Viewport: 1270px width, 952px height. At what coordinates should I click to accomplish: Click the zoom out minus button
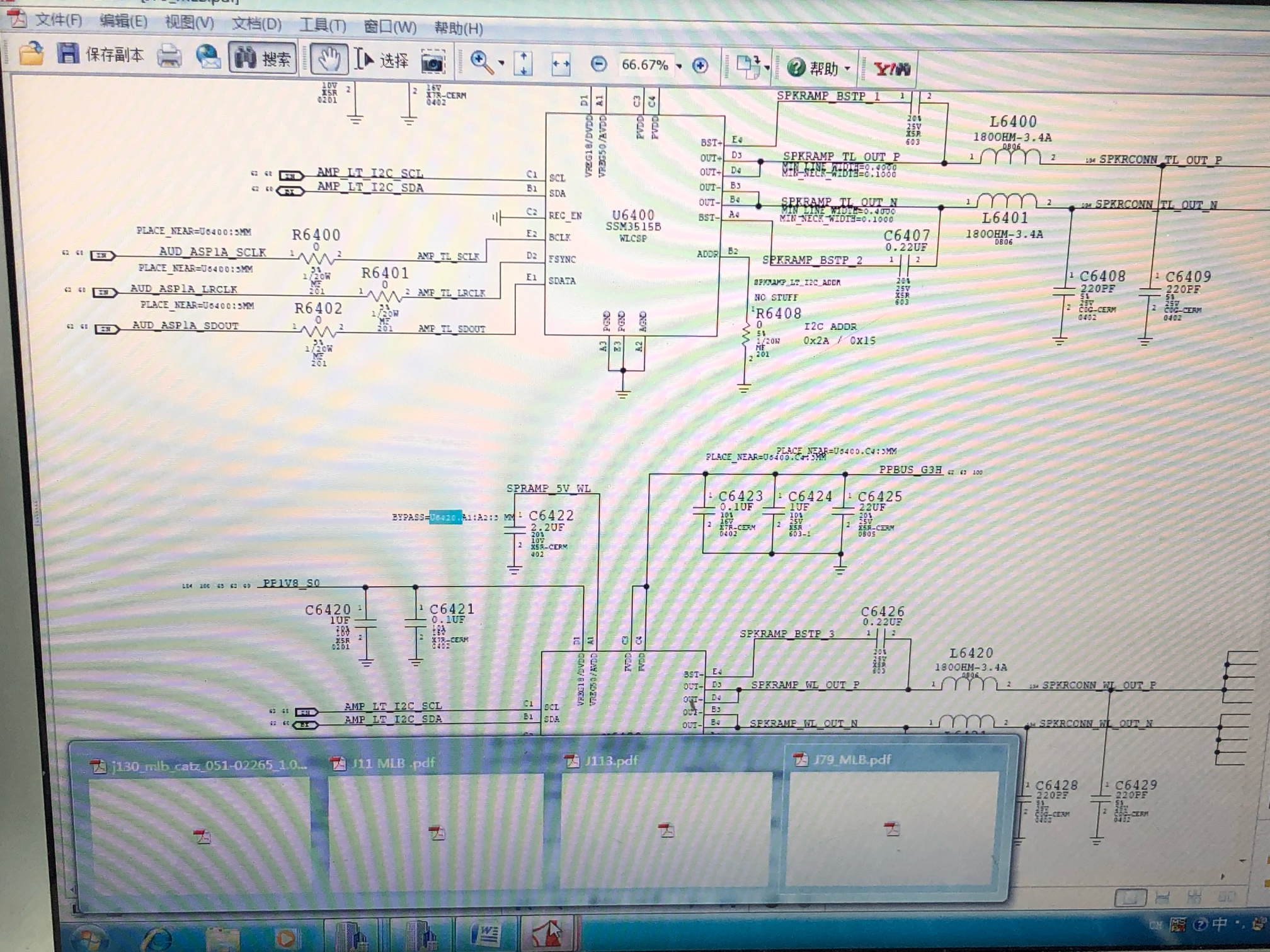[x=598, y=64]
